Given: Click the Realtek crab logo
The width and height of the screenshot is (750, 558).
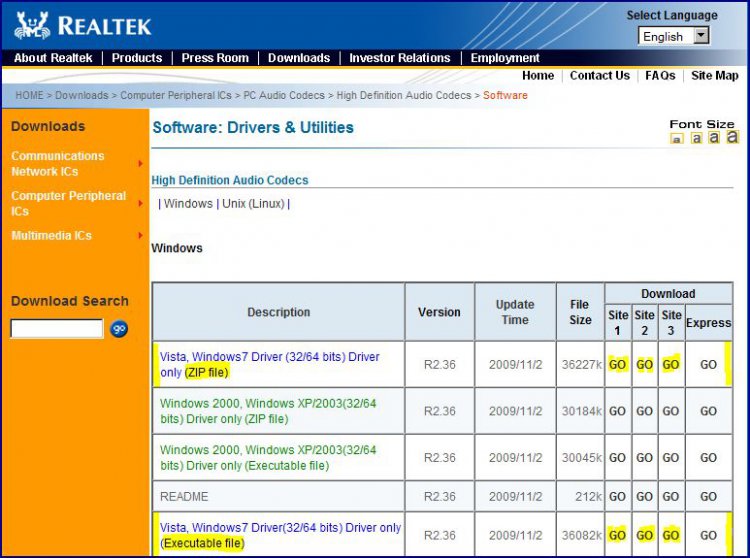Looking at the screenshot, I should coord(32,25).
